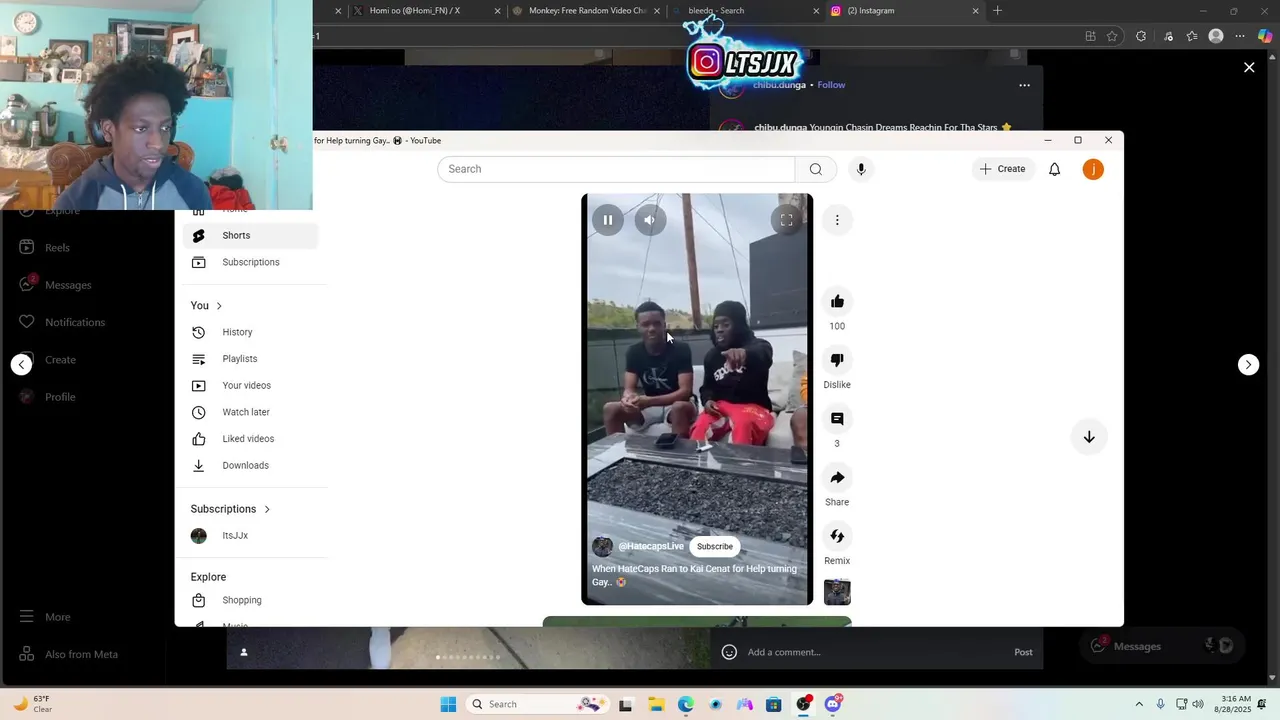Switch to the Instagram browser tab
Image resolution: width=1280 pixels, height=720 pixels.
pos(904,11)
